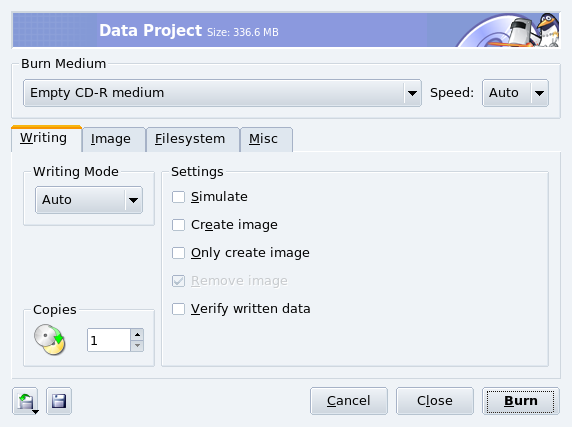This screenshot has width=572, height=427.
Task: Open the Misc tab
Action: click(266, 139)
